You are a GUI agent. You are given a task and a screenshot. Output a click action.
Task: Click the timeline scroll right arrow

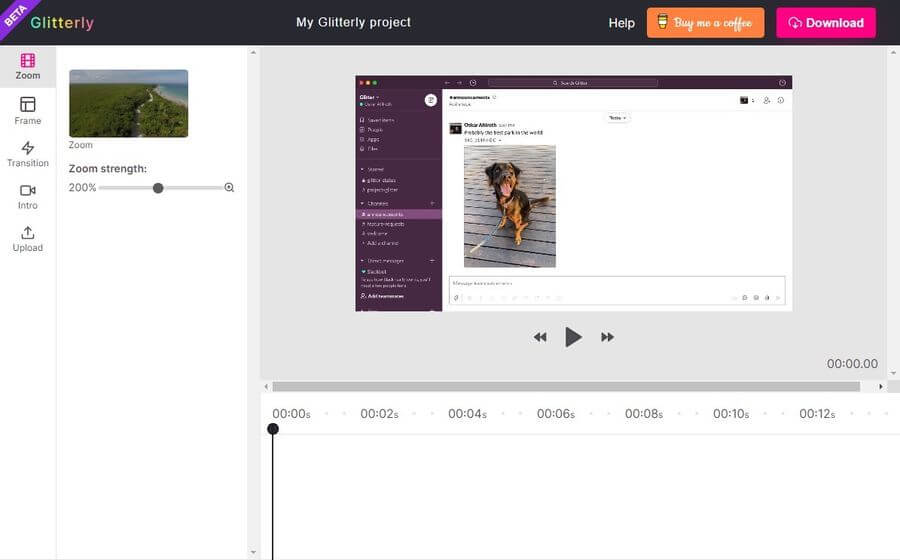(x=881, y=387)
